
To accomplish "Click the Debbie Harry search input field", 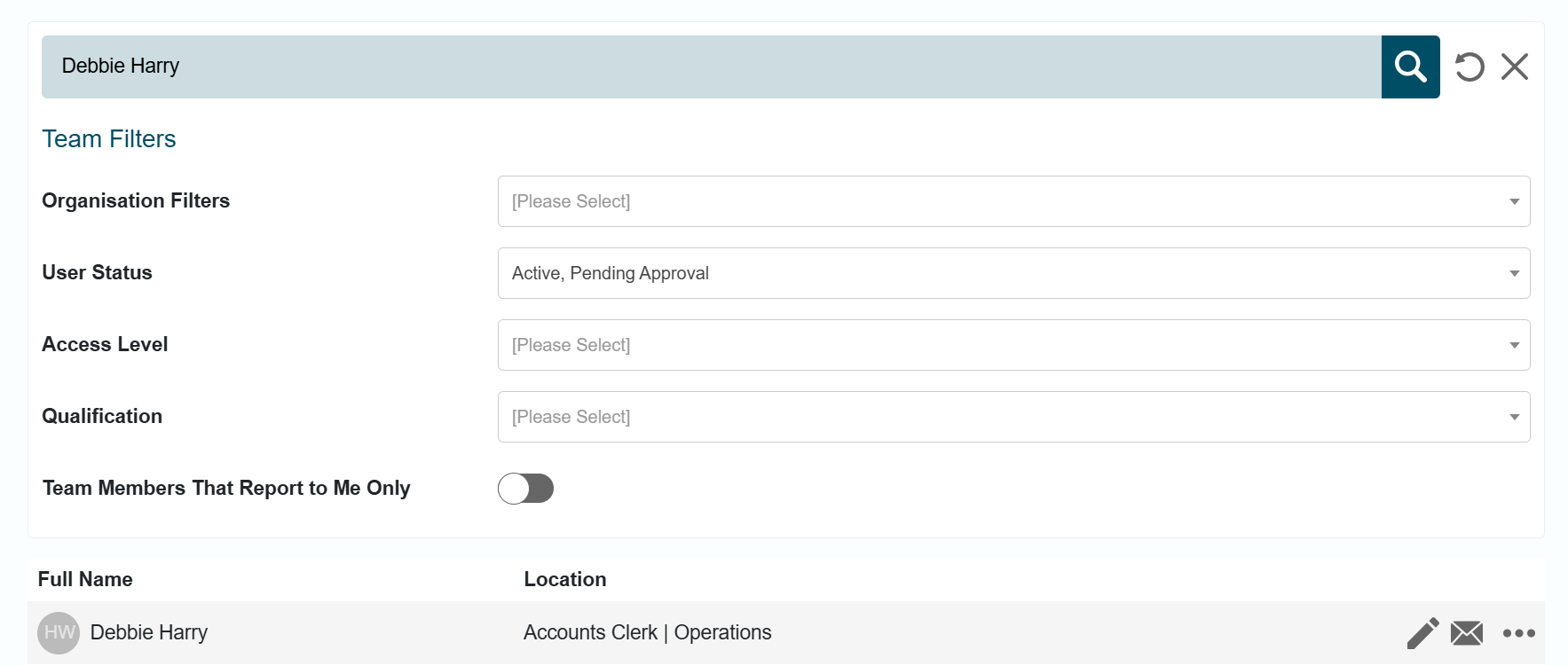I will [712, 67].
